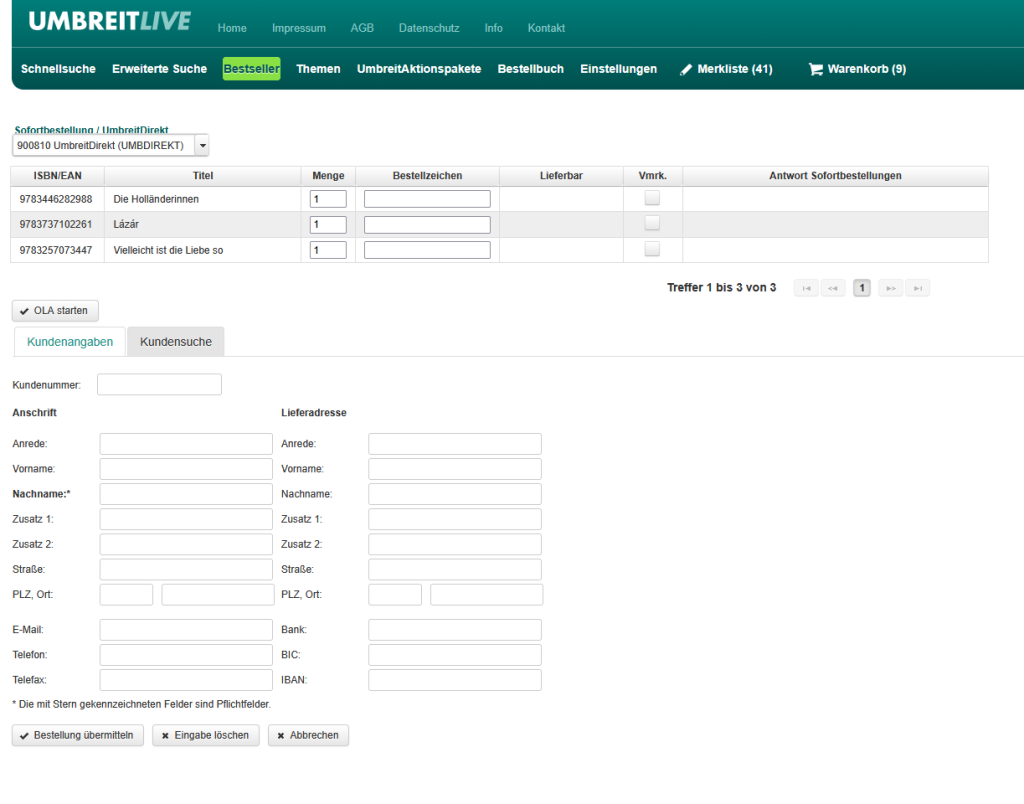
Task: Go to first results page icon
Action: (806, 288)
